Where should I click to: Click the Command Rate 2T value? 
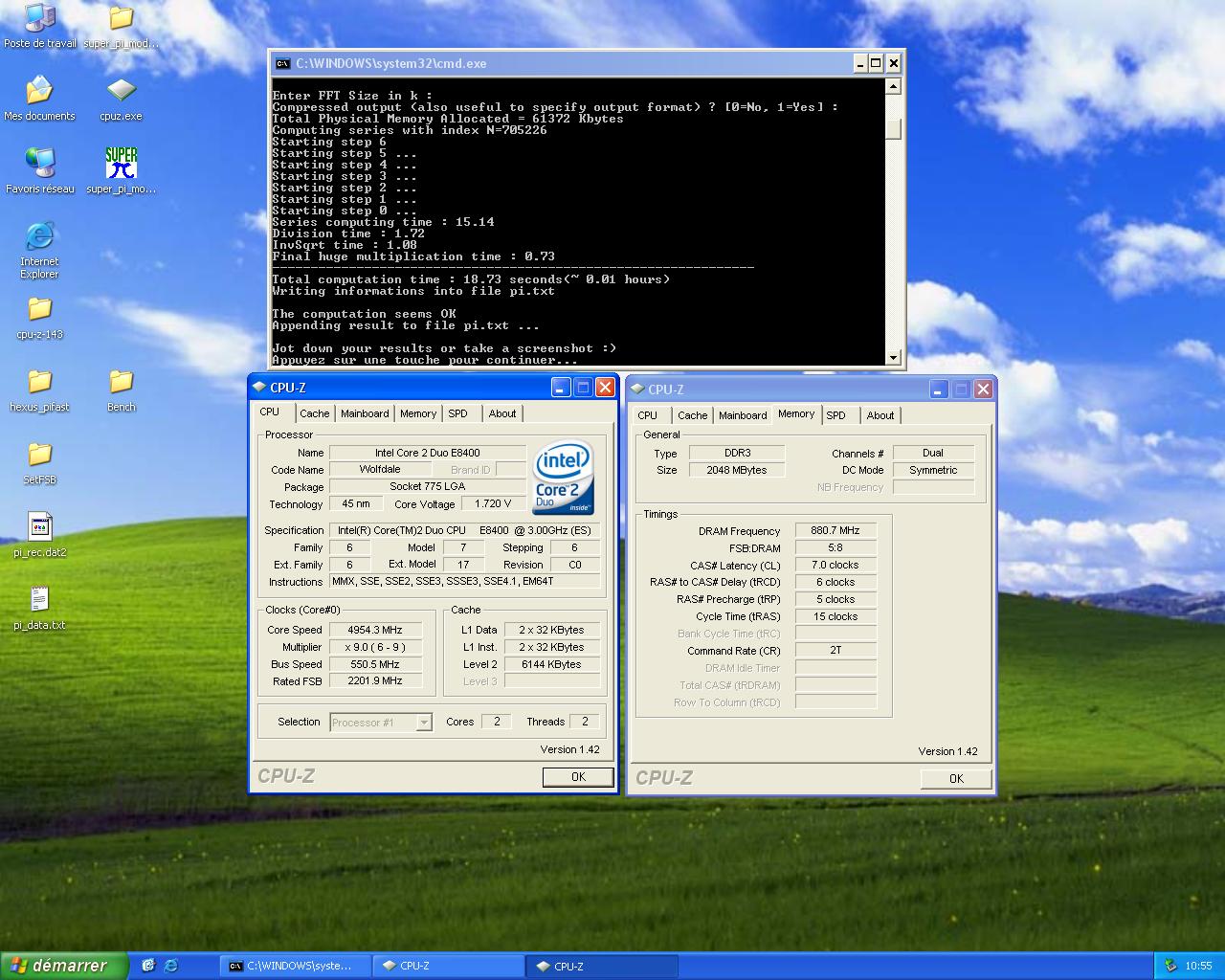(x=835, y=650)
